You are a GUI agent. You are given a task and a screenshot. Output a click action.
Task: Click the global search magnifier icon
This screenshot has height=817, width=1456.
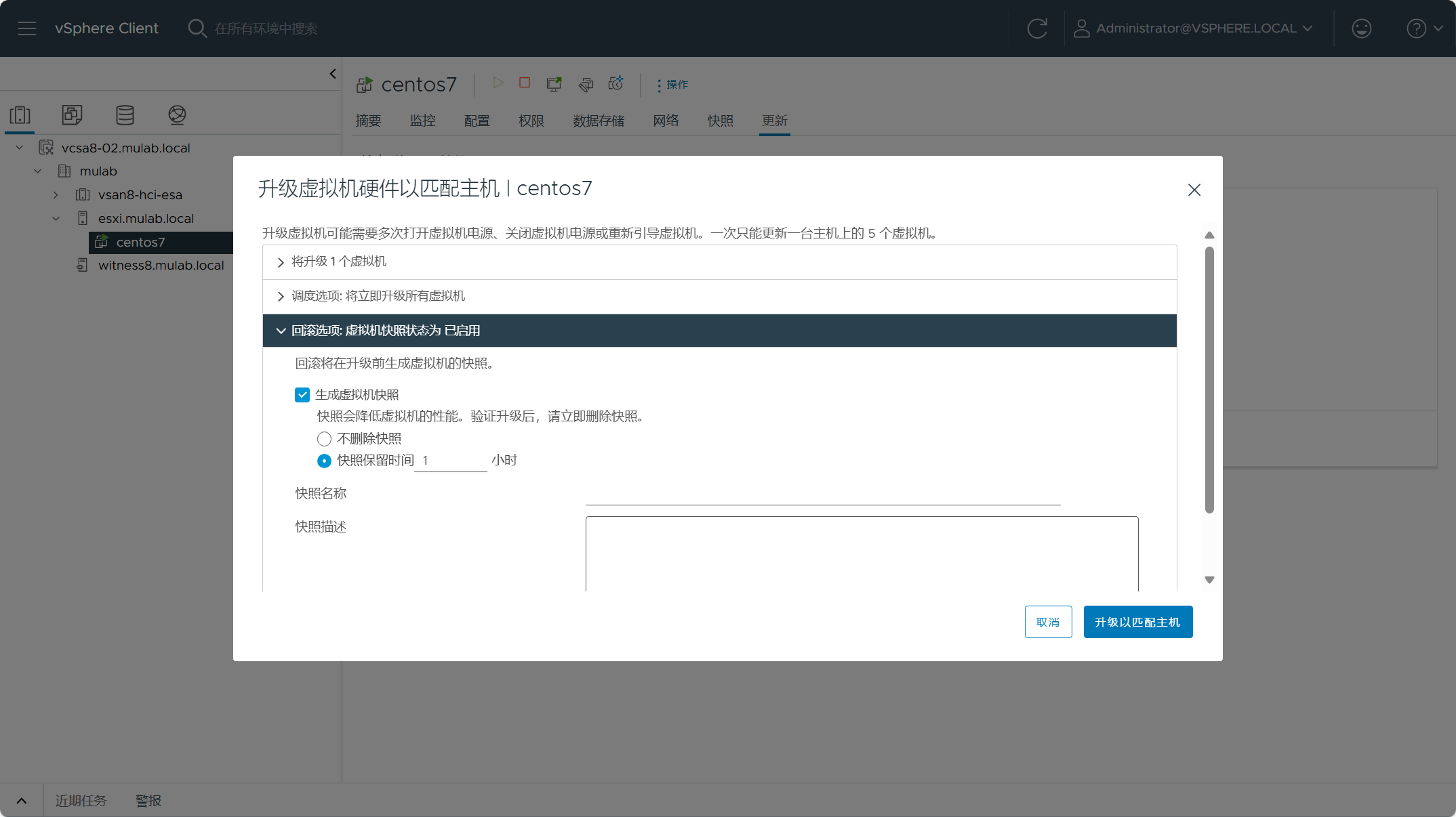pos(197,28)
